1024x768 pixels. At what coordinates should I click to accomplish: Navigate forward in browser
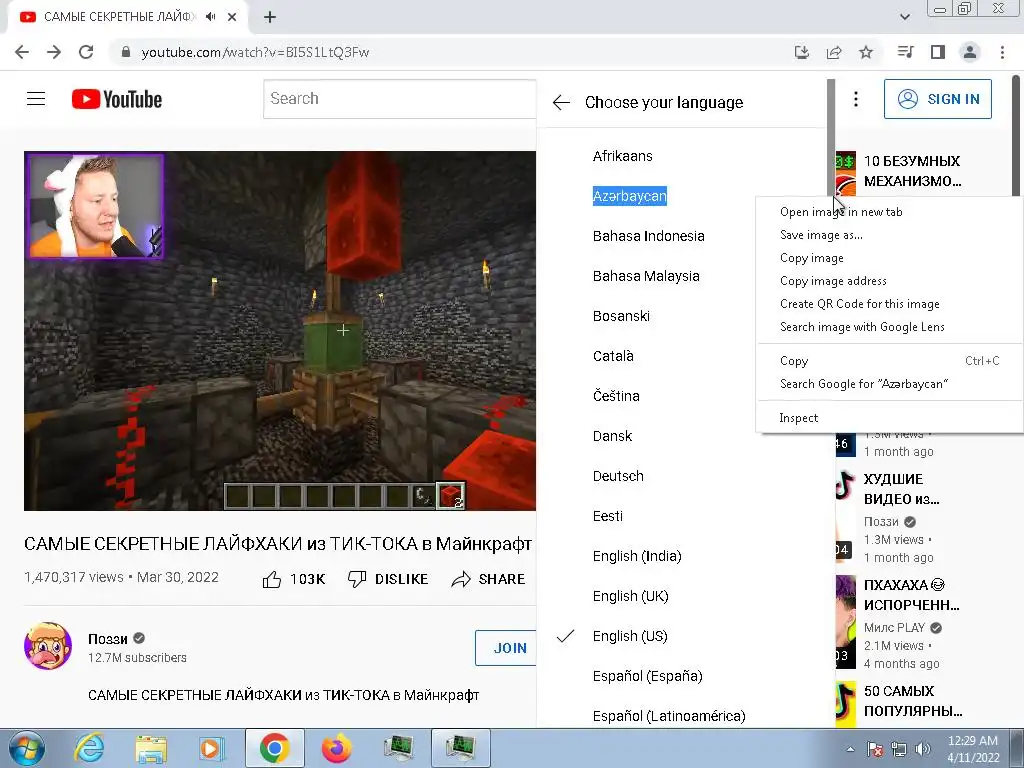click(x=54, y=52)
